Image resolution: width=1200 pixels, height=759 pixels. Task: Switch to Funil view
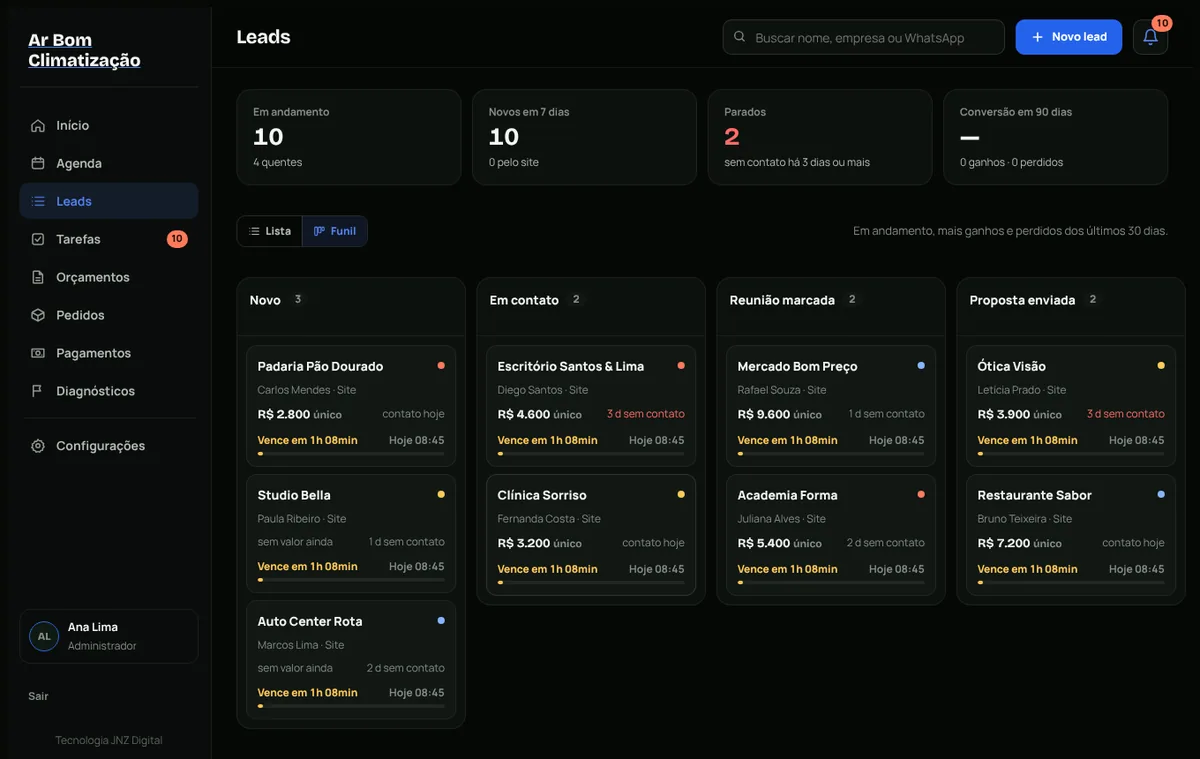335,231
